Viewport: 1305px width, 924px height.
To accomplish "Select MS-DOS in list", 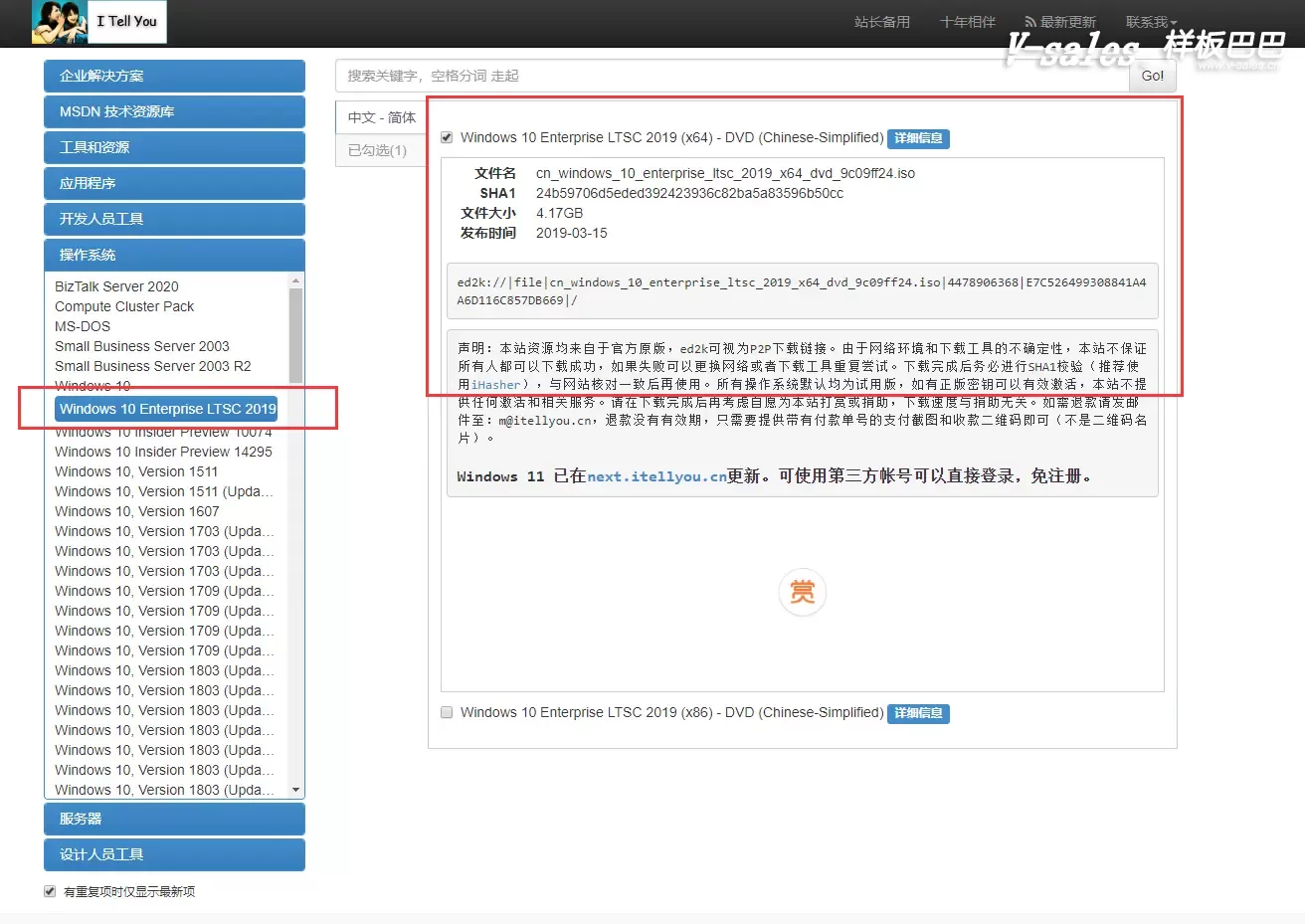I will 83,326.
